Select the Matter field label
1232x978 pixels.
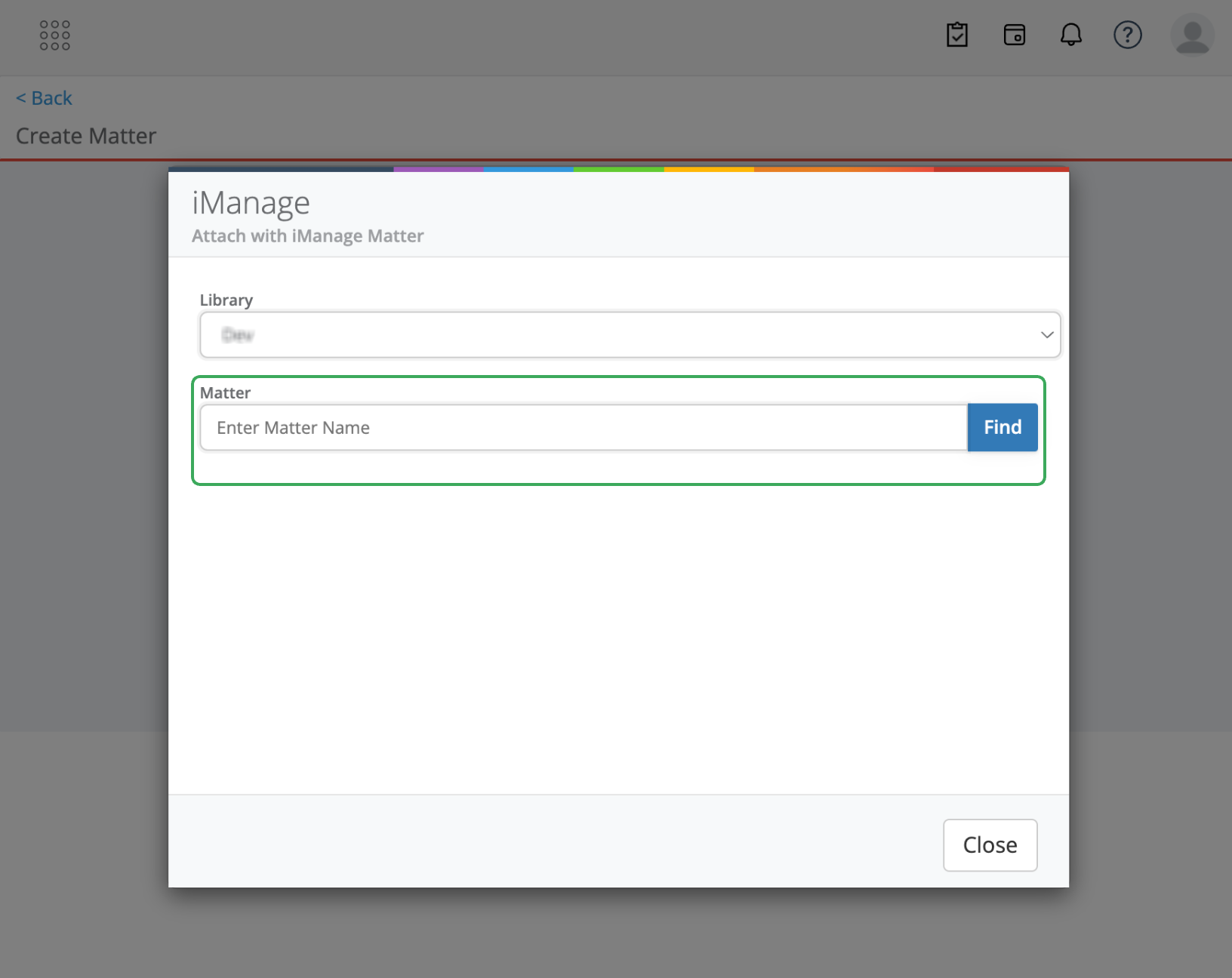pyautogui.click(x=225, y=393)
